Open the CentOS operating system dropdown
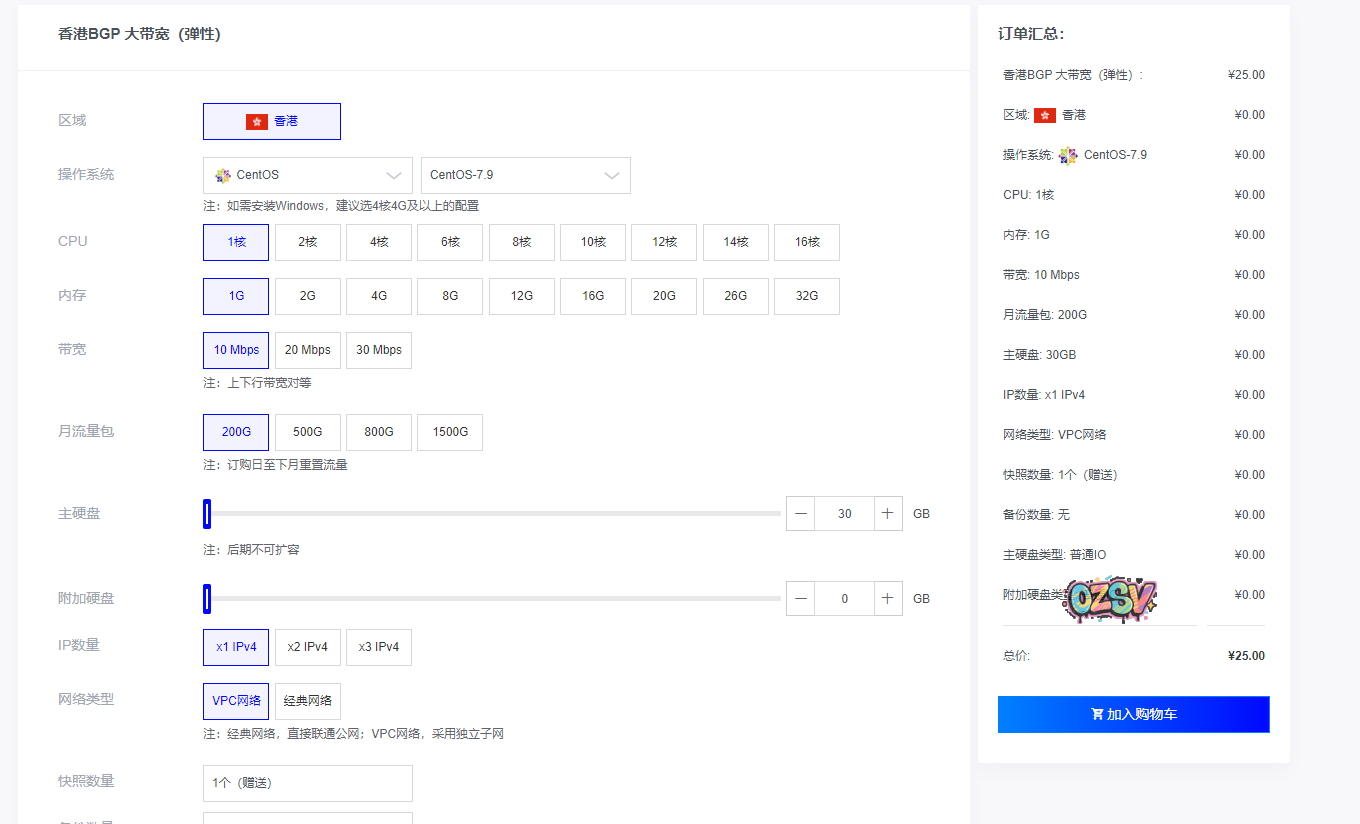Viewport: 1360px width, 824px height. click(307, 175)
